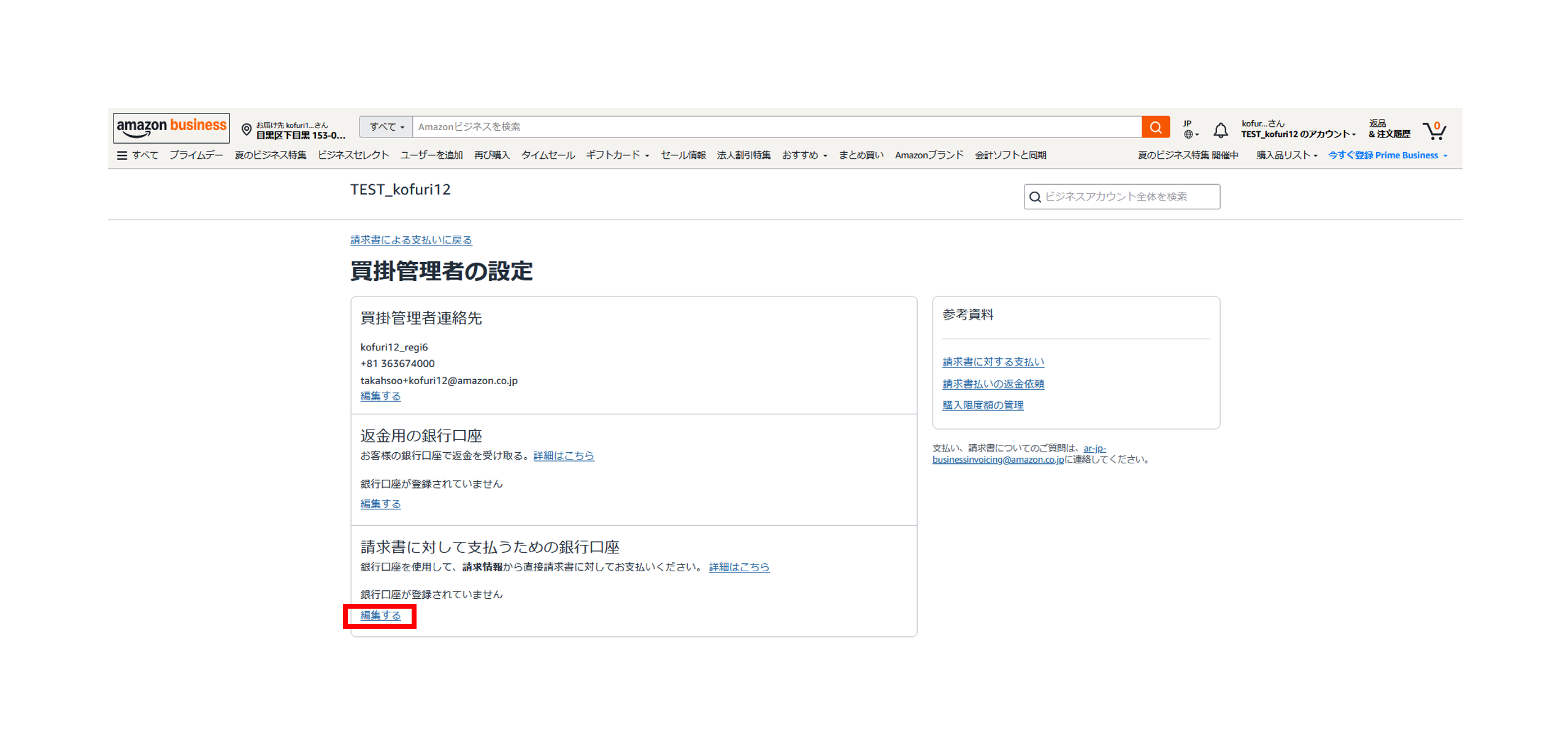
Task: Open 詳細はこちら in 返金用の銀行口座 section
Action: [x=564, y=456]
